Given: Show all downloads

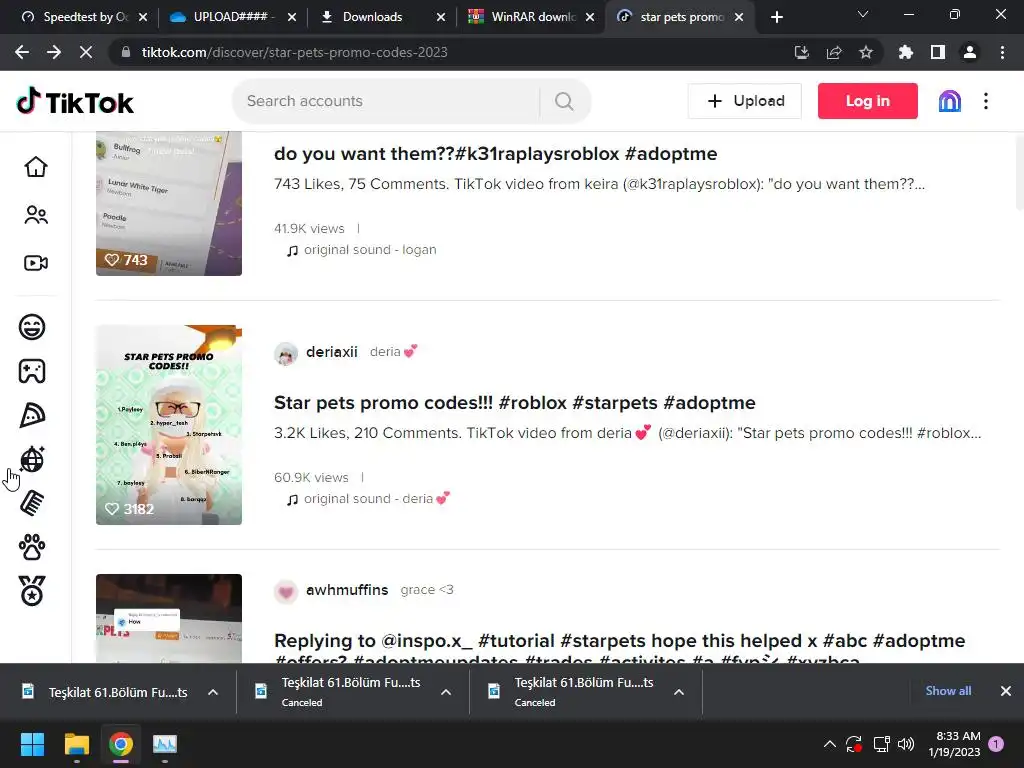Looking at the screenshot, I should pyautogui.click(x=948, y=691).
